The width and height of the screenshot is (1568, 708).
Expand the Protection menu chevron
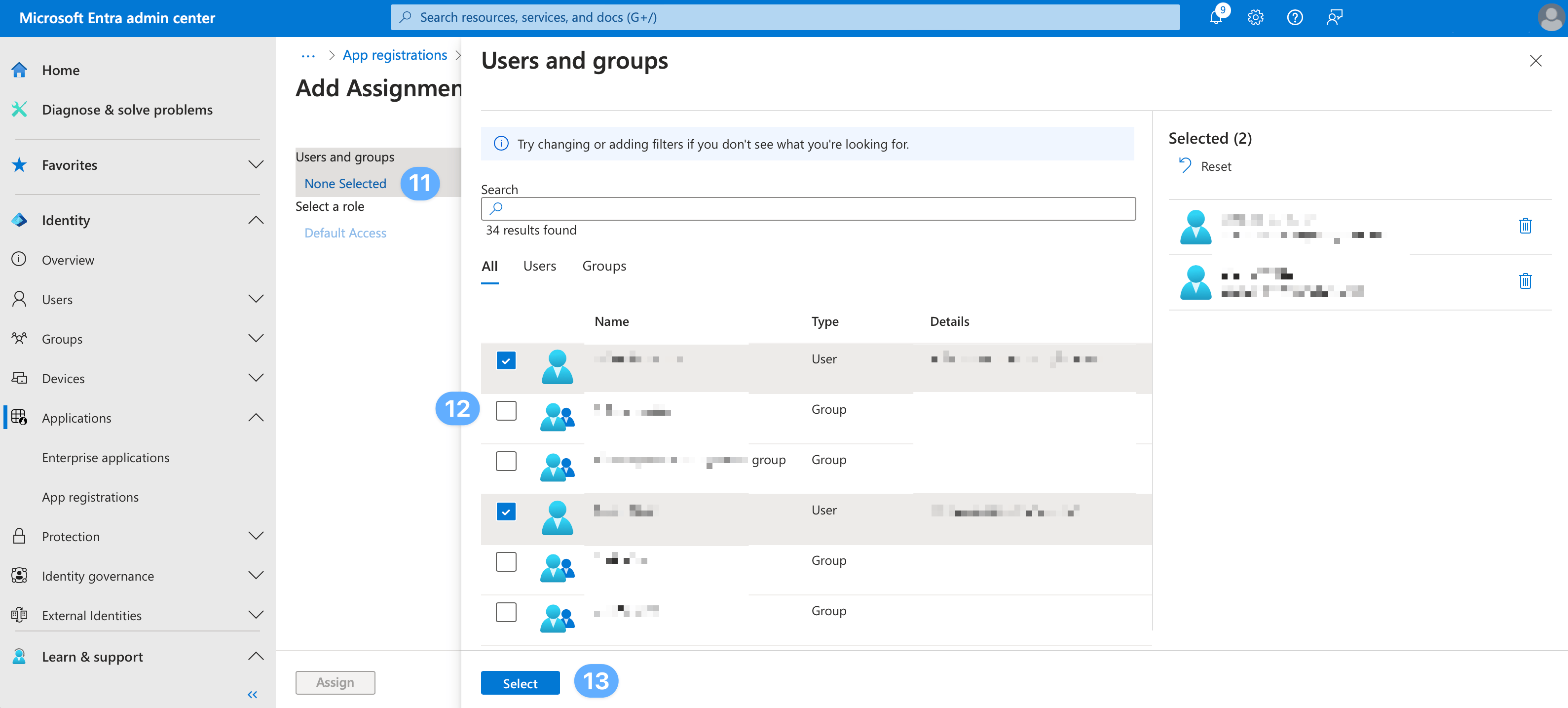256,536
